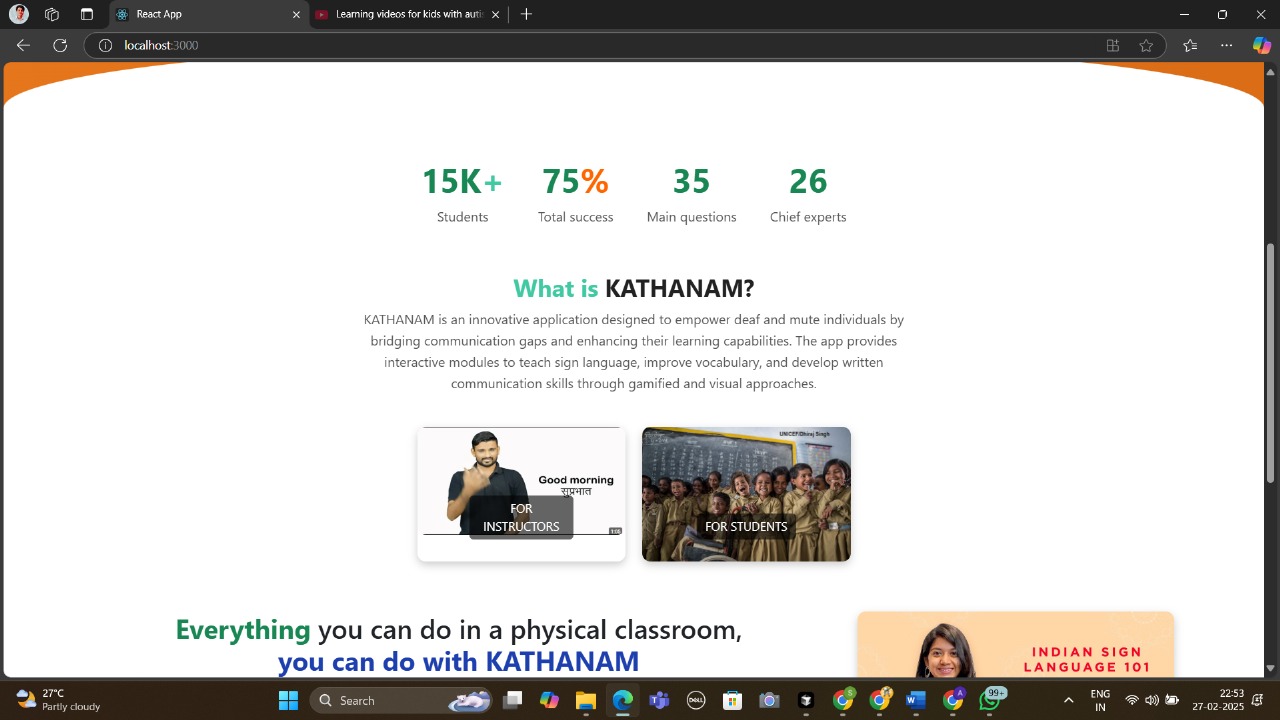
Task: View site information for localhost
Action: click(105, 45)
